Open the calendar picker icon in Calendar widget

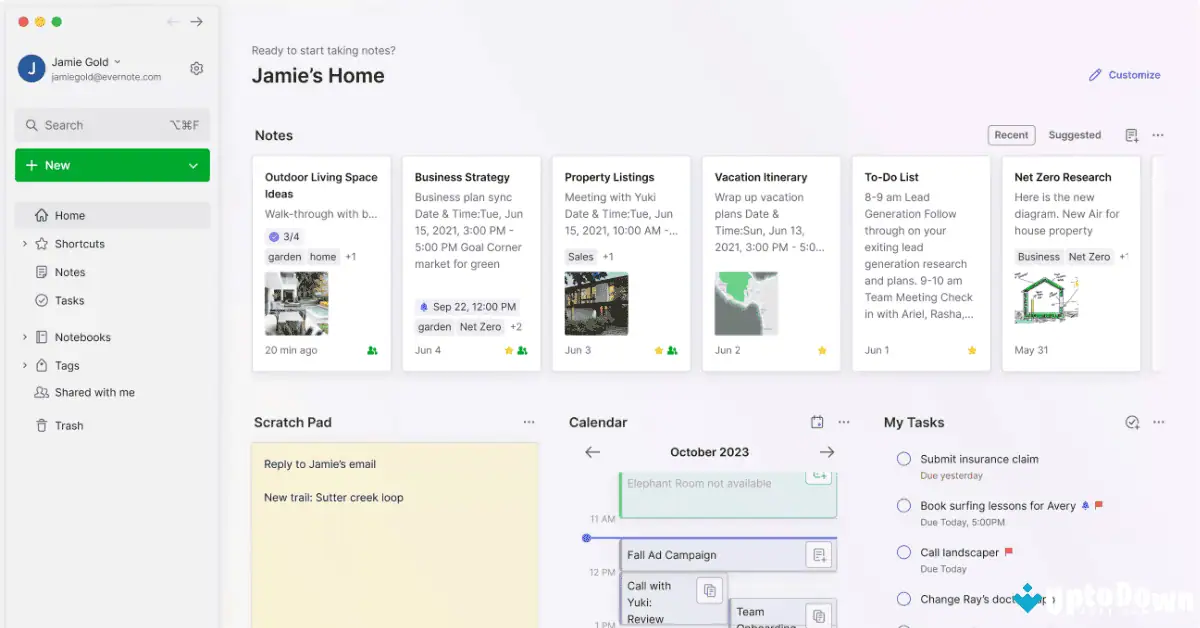tap(817, 422)
